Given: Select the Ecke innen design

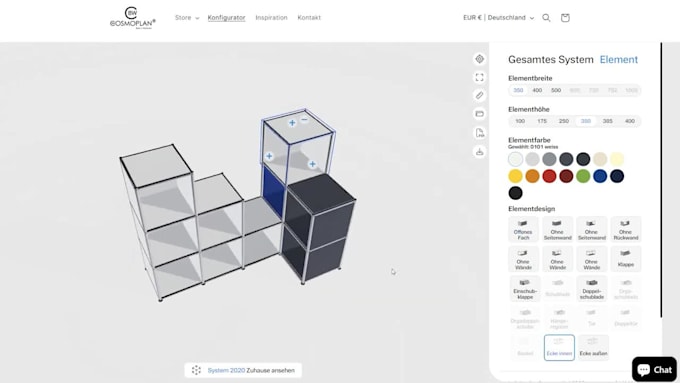Looking at the screenshot, I should pyautogui.click(x=559, y=347).
